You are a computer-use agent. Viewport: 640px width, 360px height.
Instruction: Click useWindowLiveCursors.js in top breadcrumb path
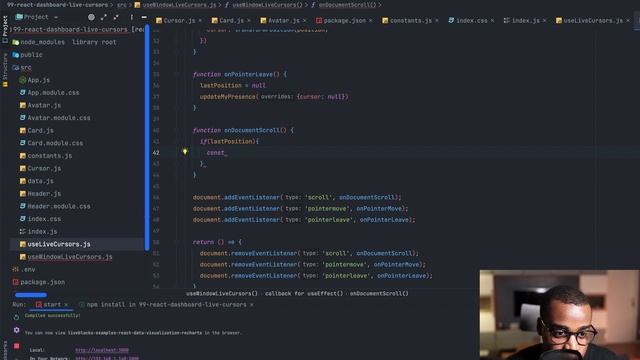(x=179, y=5)
